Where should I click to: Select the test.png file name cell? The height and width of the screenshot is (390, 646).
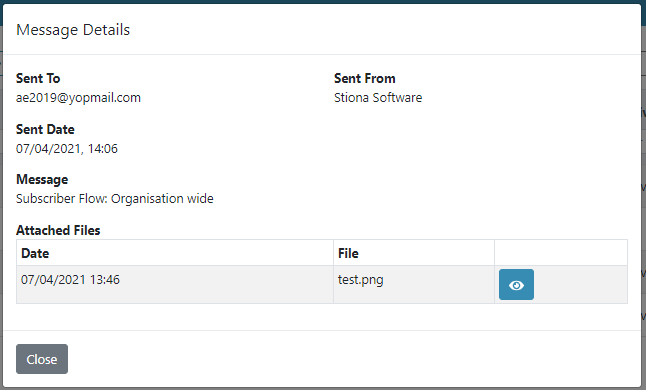[414, 285]
